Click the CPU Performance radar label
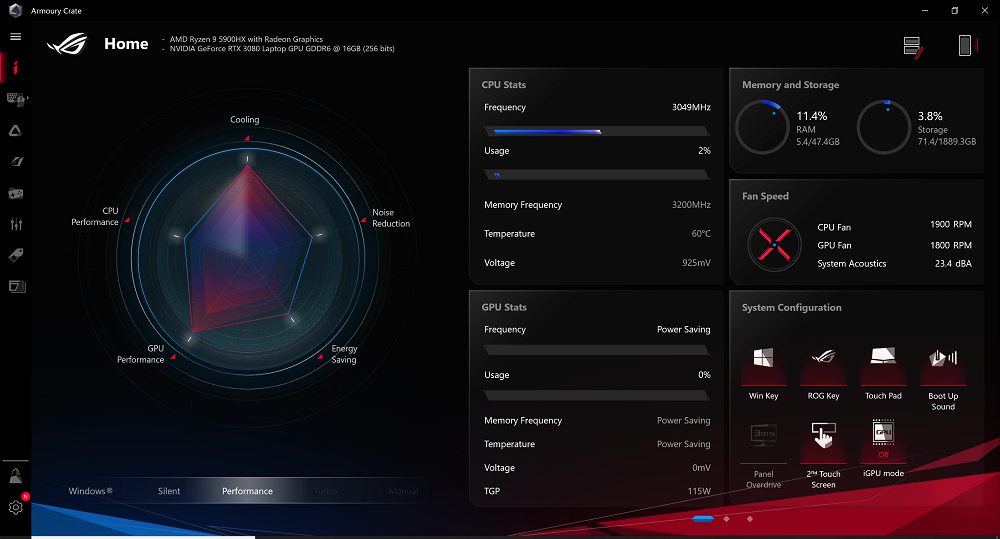Screen dimensions: 1000x539 pyautogui.click(x=95, y=216)
